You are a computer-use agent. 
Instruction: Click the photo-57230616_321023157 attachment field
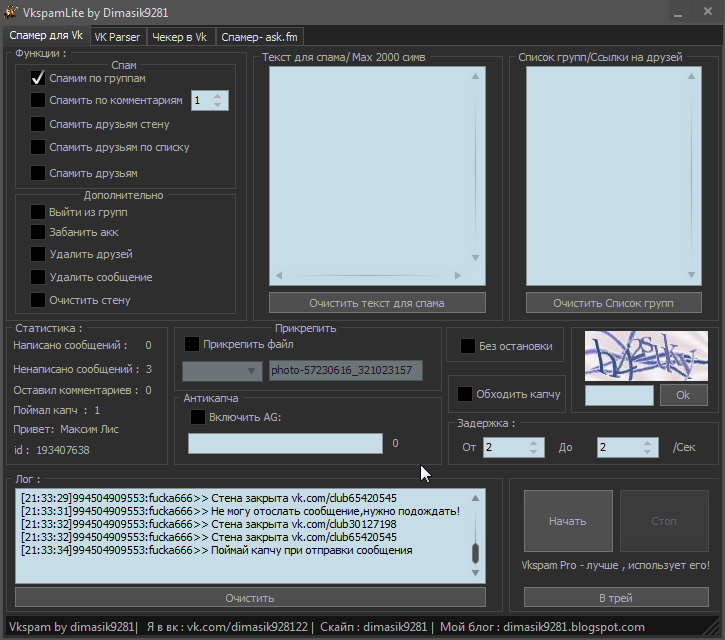coord(346,370)
